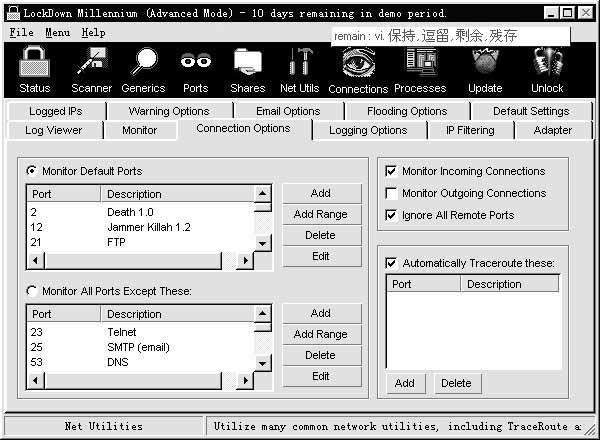Click left arrow of default ports horizontal scrollbar
The height and width of the screenshot is (440, 600).
point(35,261)
